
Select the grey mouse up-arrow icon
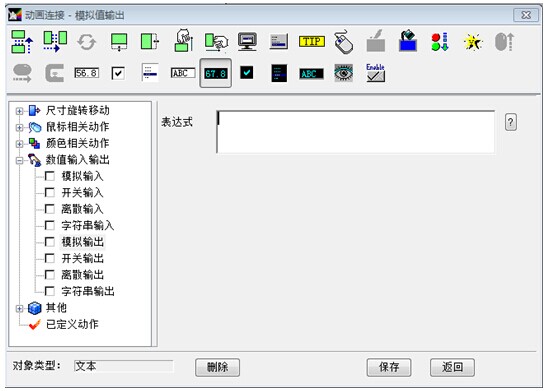504,42
